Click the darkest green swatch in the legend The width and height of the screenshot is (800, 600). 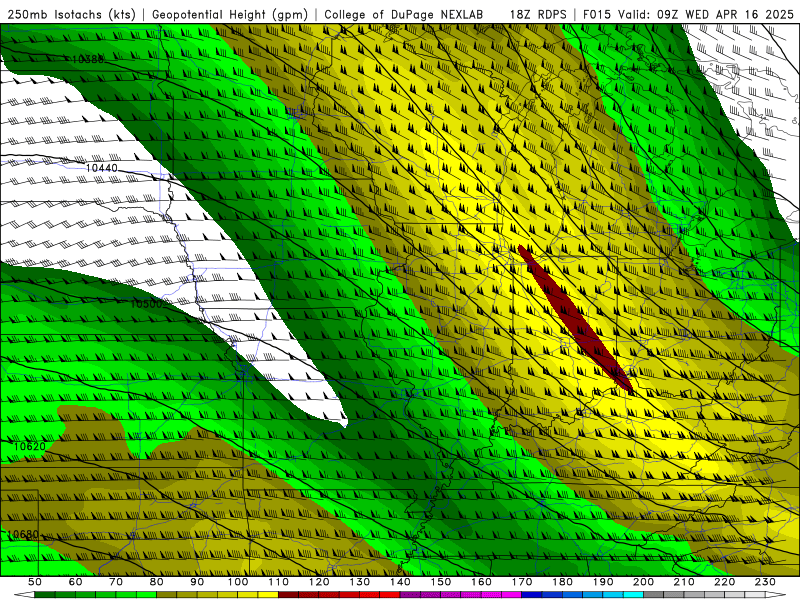point(45,594)
